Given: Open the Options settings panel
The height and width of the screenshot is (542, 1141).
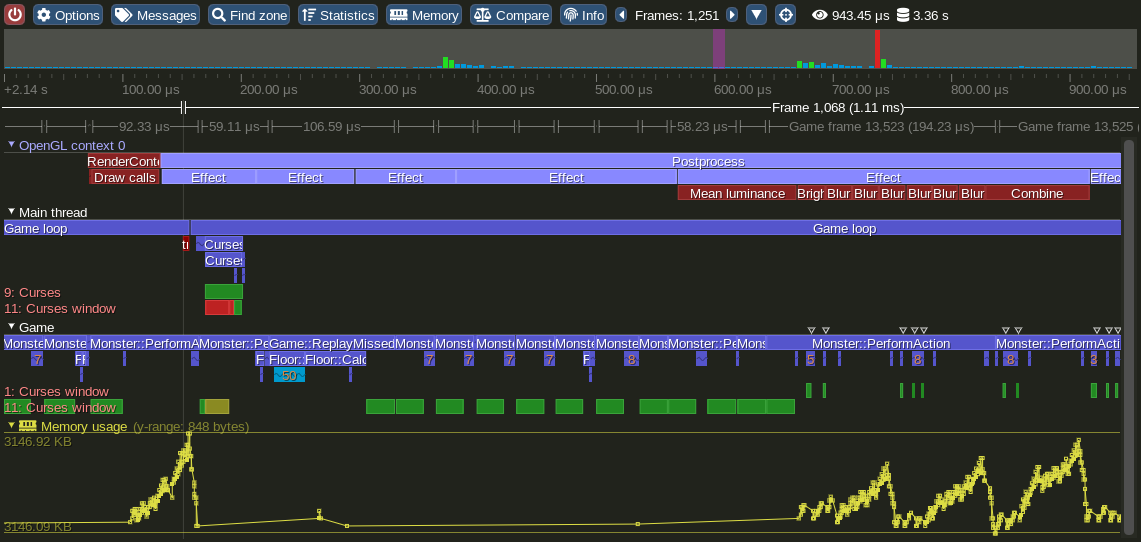Looking at the screenshot, I should tap(68, 15).
